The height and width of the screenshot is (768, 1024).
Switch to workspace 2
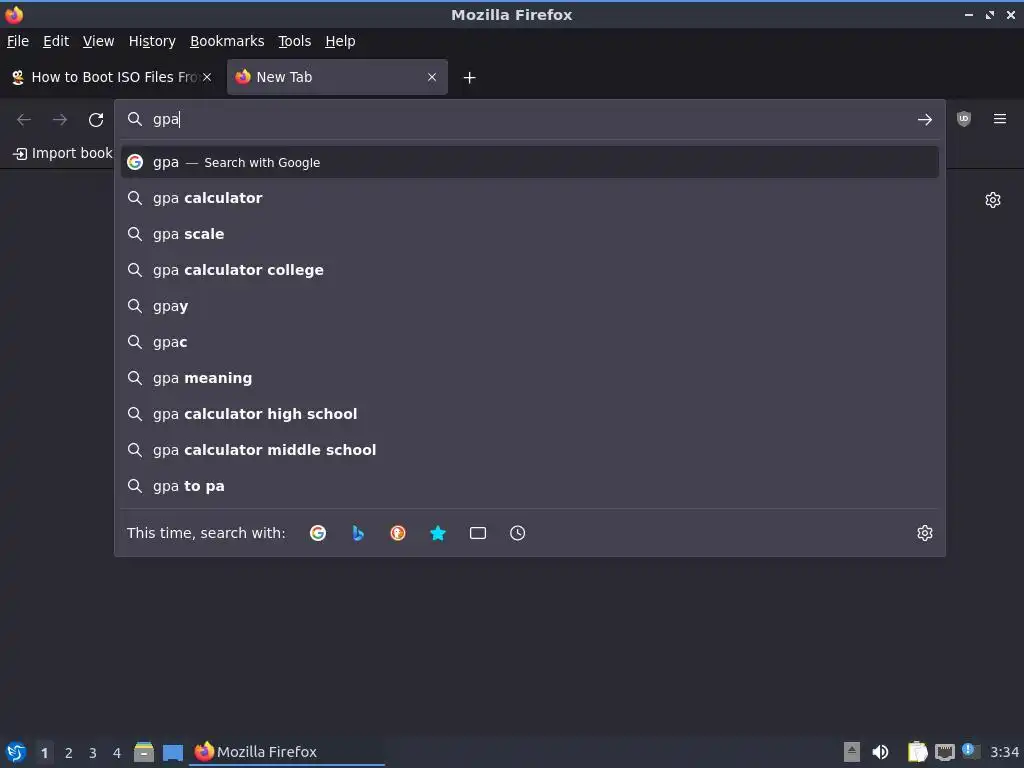coord(69,752)
